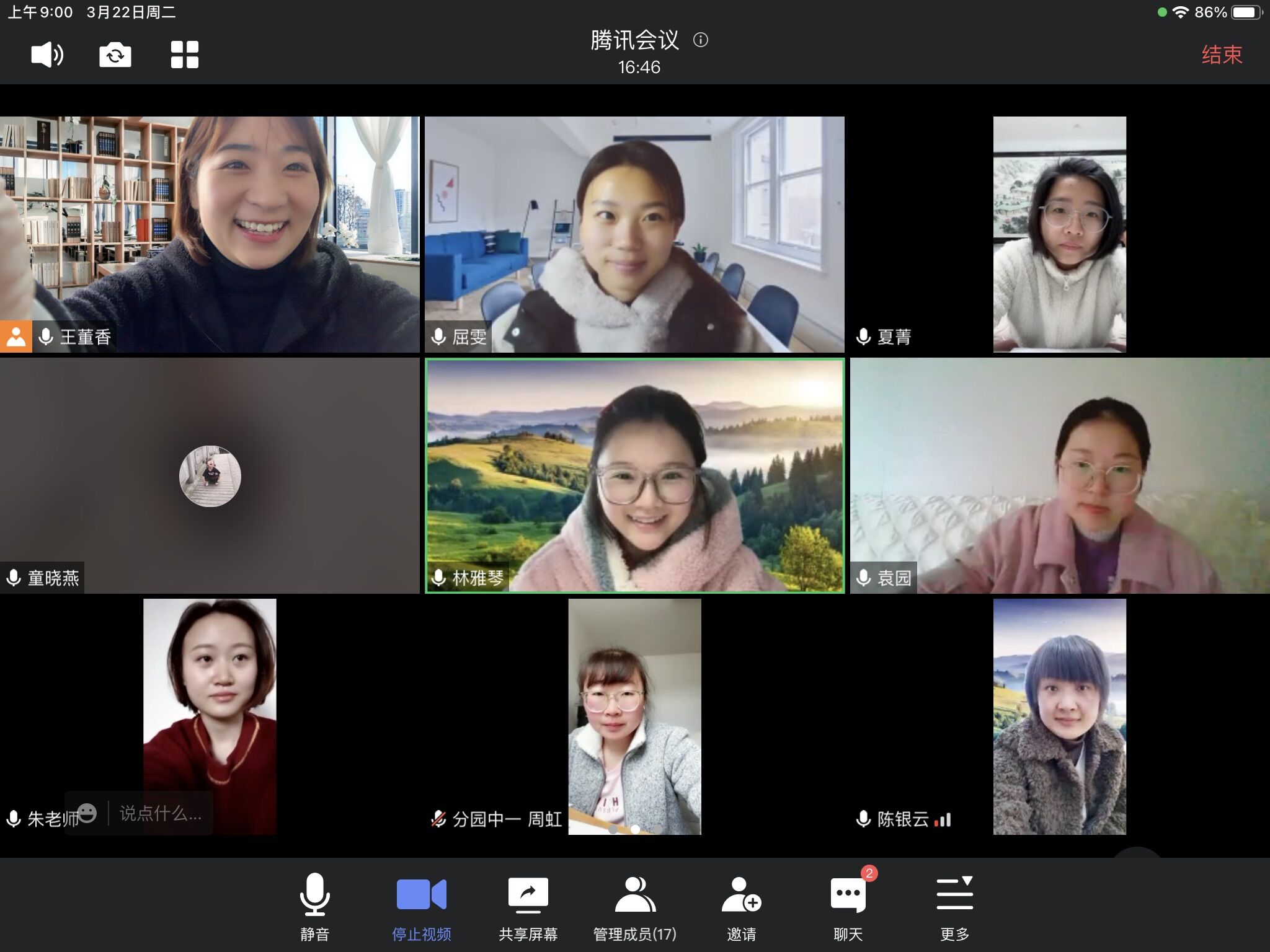Tap the second page indicator dot
The image size is (1270, 952).
click(x=635, y=829)
